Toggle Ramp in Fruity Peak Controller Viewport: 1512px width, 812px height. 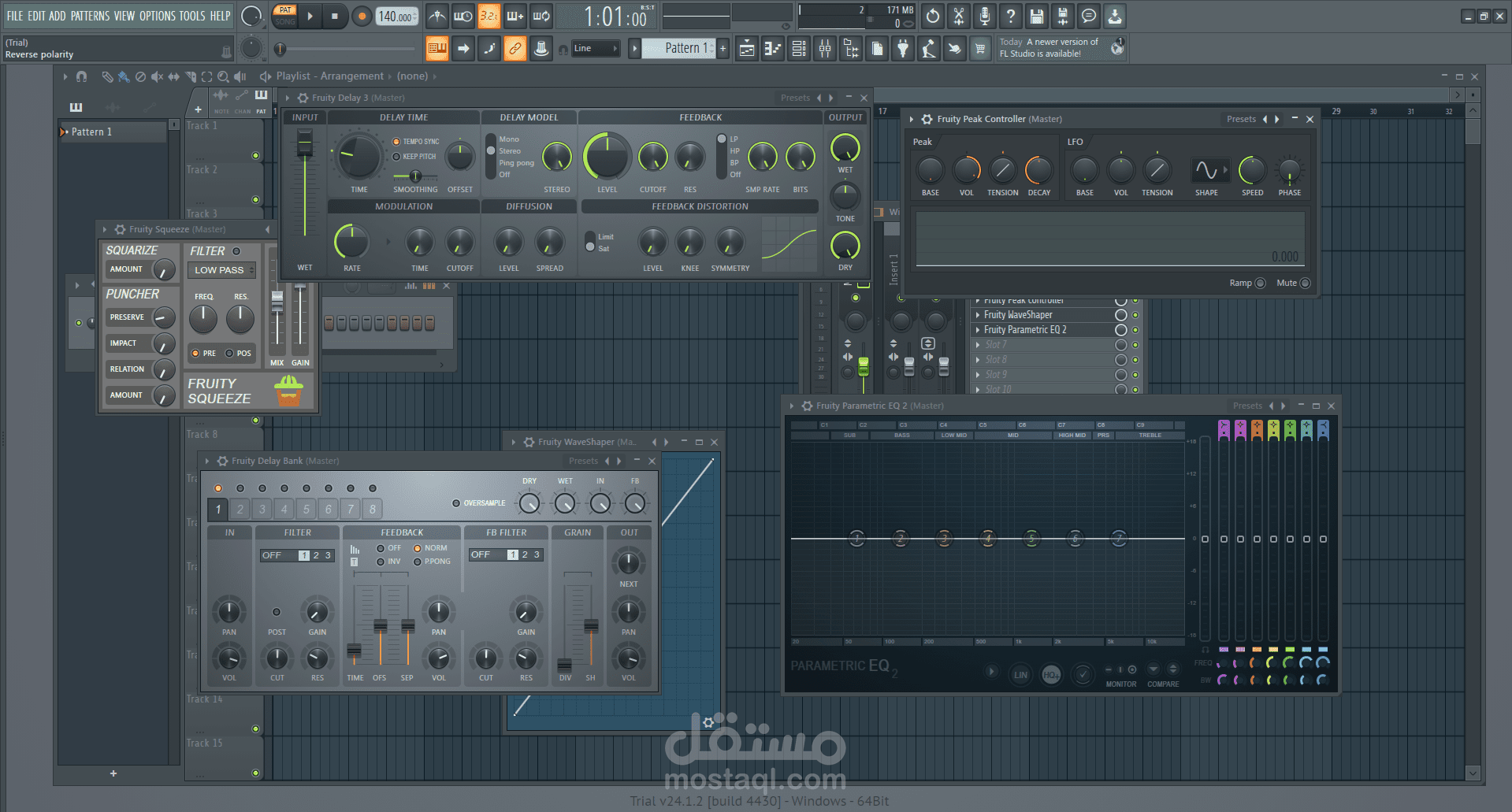point(1260,284)
